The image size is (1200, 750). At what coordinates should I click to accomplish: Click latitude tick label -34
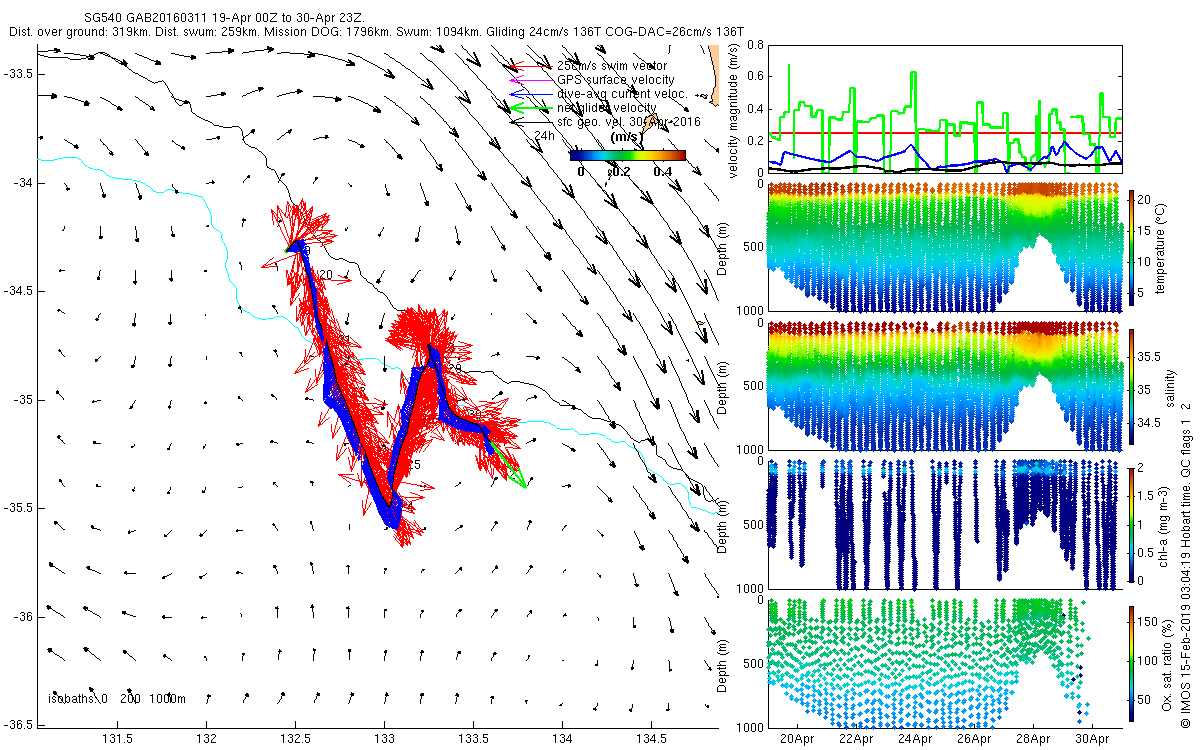tap(23, 183)
